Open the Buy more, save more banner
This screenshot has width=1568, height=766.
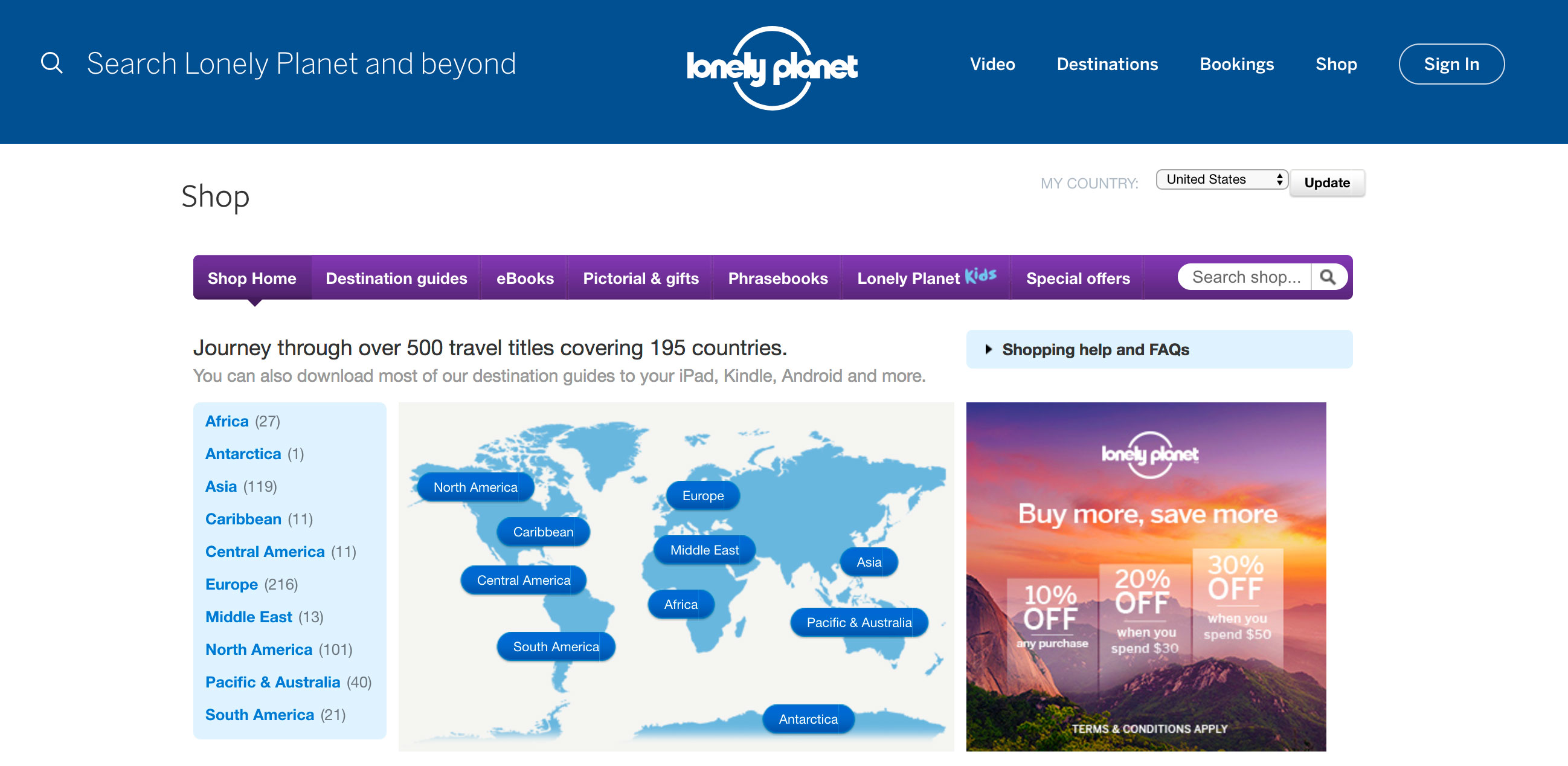click(1146, 577)
